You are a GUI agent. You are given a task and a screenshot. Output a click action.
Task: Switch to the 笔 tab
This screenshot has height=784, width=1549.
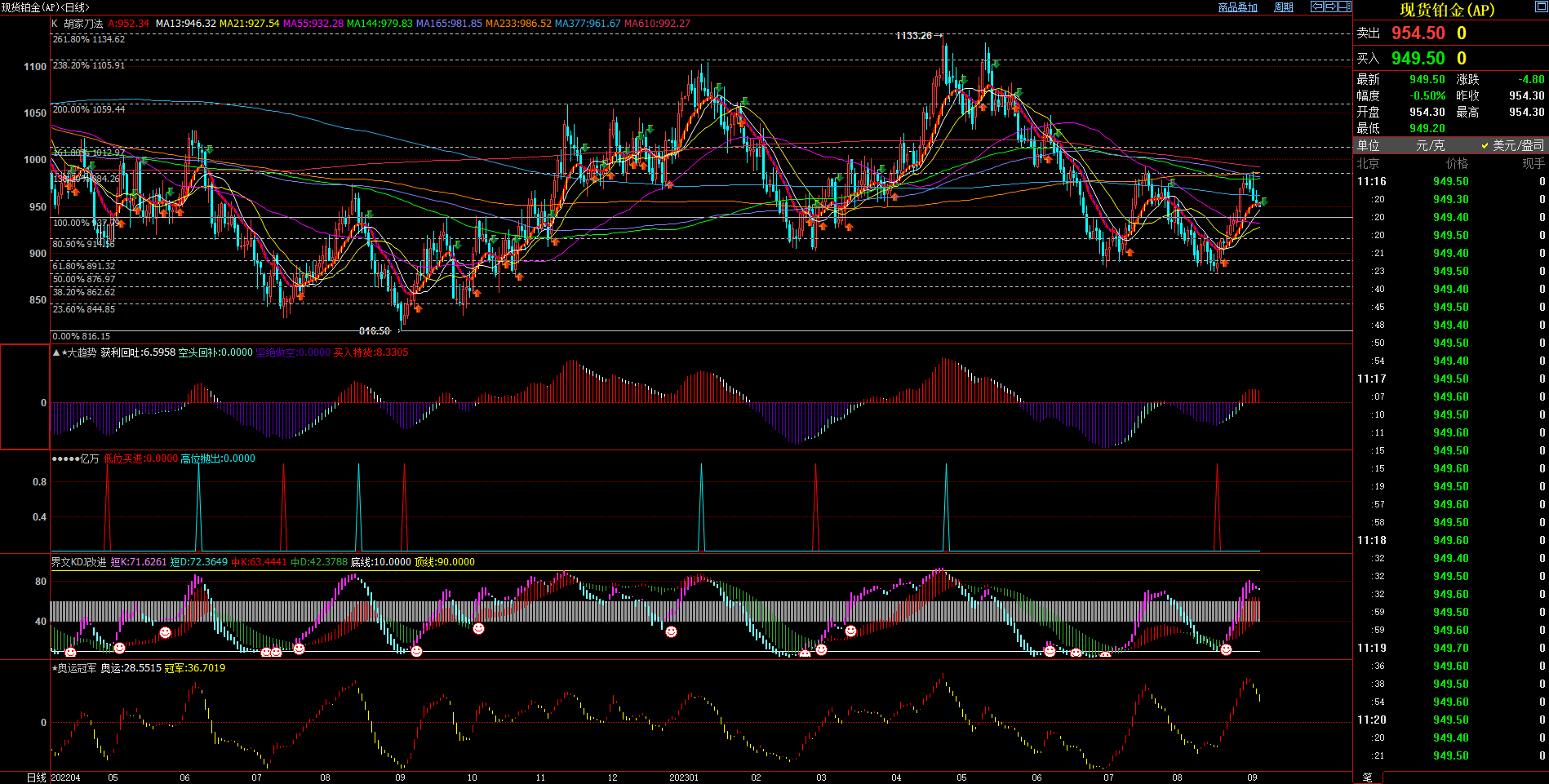(1368, 777)
